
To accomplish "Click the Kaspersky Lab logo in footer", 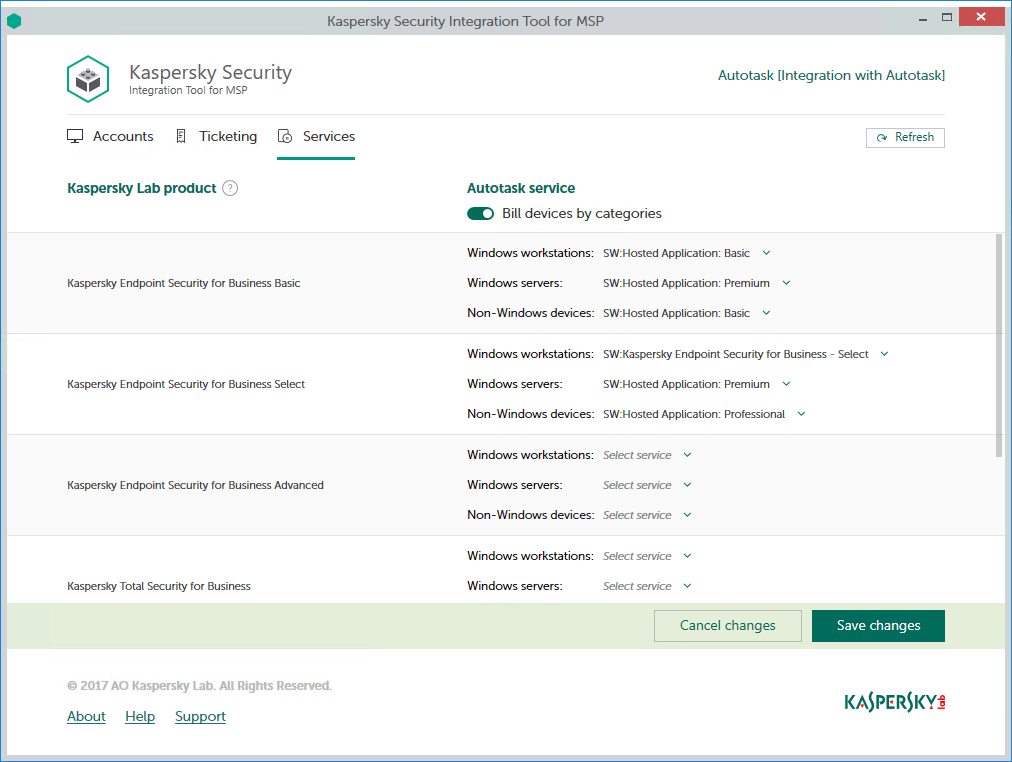I will (x=894, y=701).
